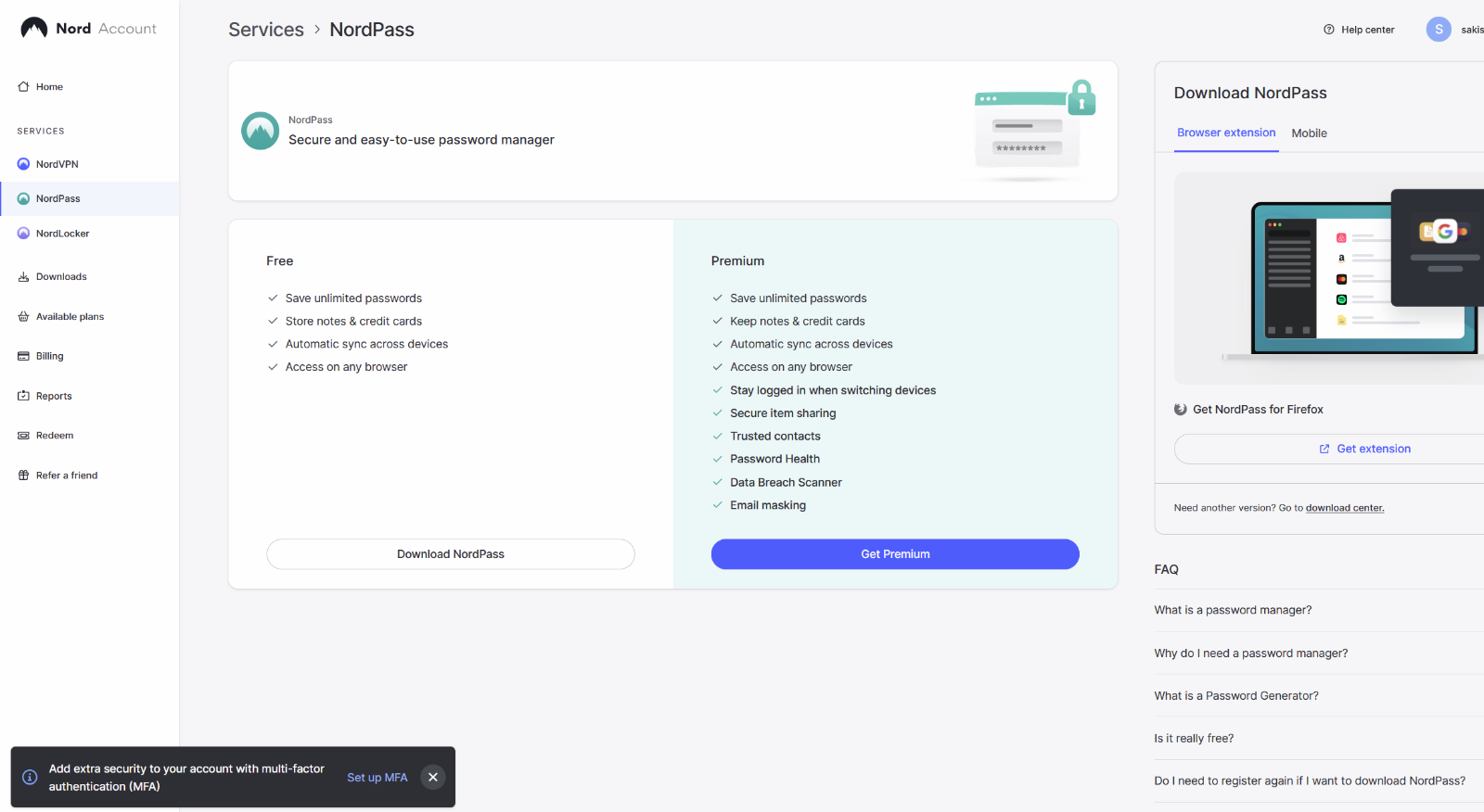
Task: Click the Available plans basket icon
Action: [x=23, y=317]
